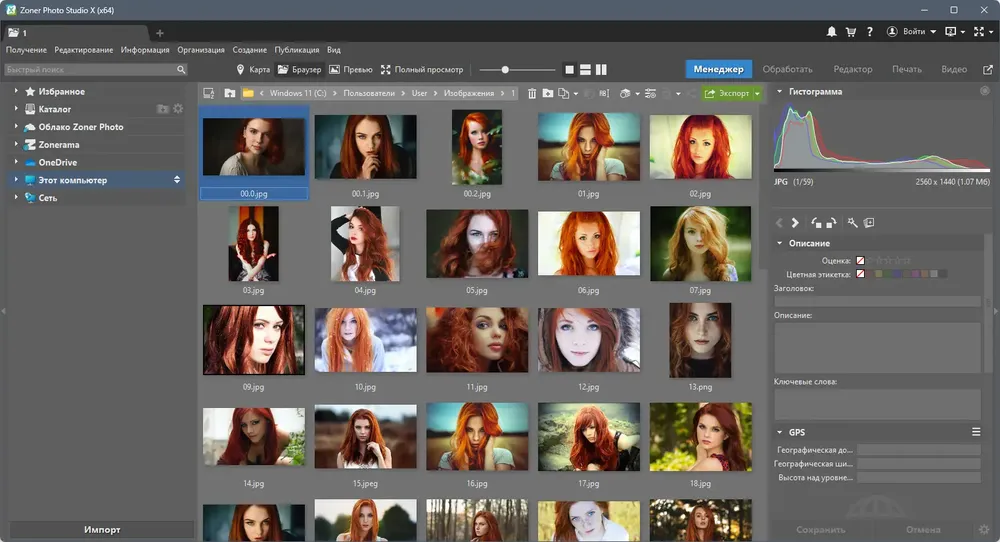1000x542 pixels.
Task: Open the Экспорт dropdown arrow
Action: pyautogui.click(x=758, y=93)
